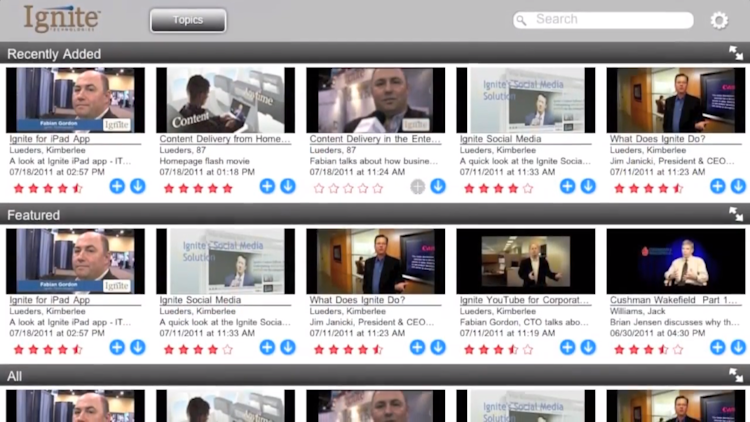
Task: Click greyed add icon for Content Delivery in the Ente
Action: click(418, 187)
